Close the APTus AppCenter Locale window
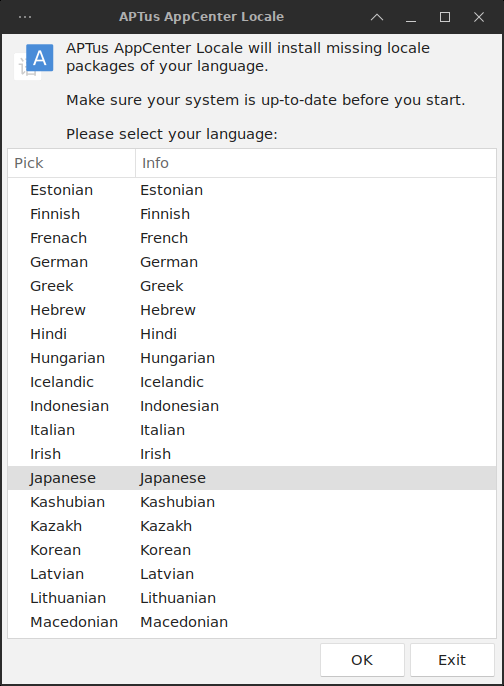The height and width of the screenshot is (686, 504). coord(479,17)
